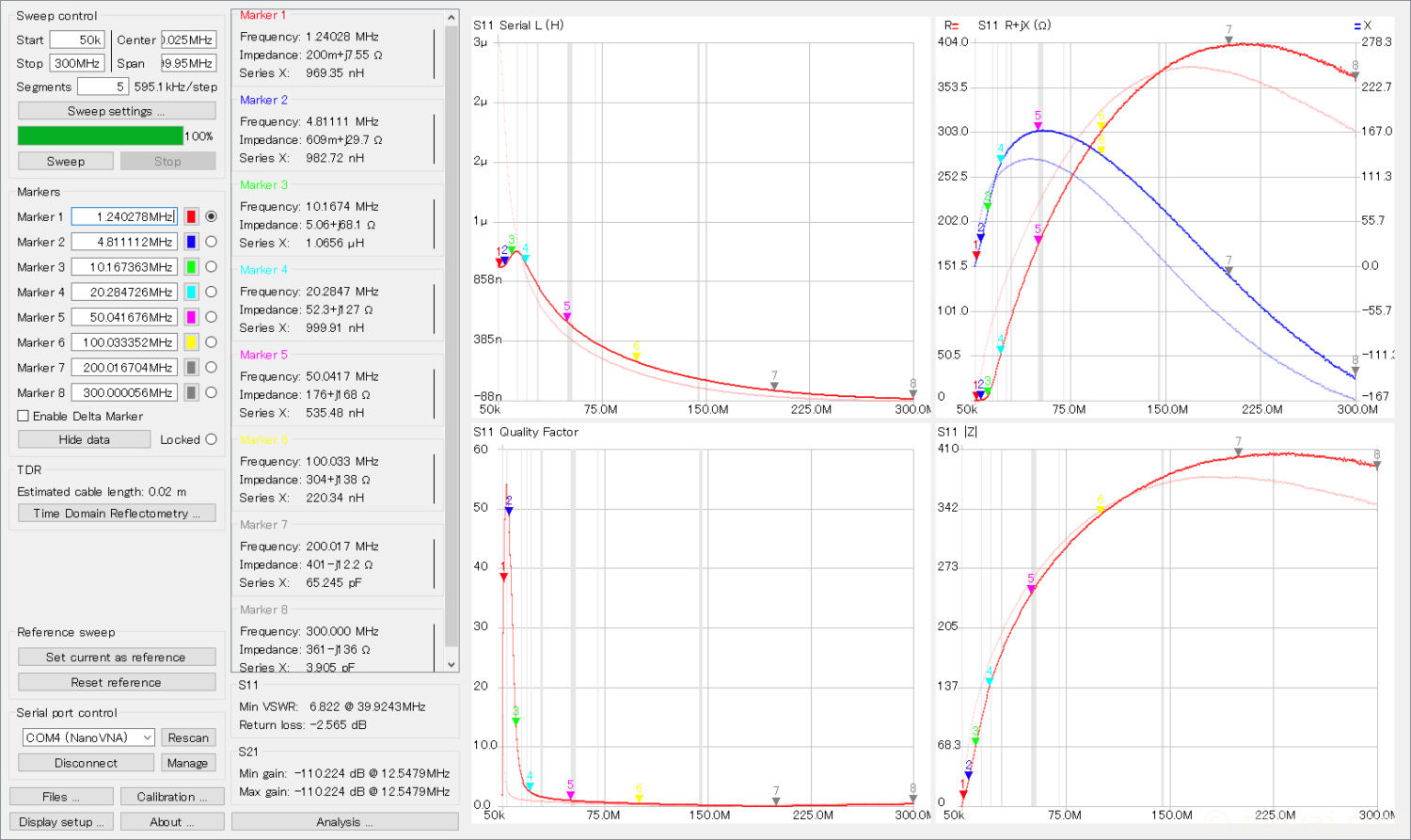Screen dimensions: 1411x840
Task: Enable the Delta Marker checkbox
Action: point(24,416)
